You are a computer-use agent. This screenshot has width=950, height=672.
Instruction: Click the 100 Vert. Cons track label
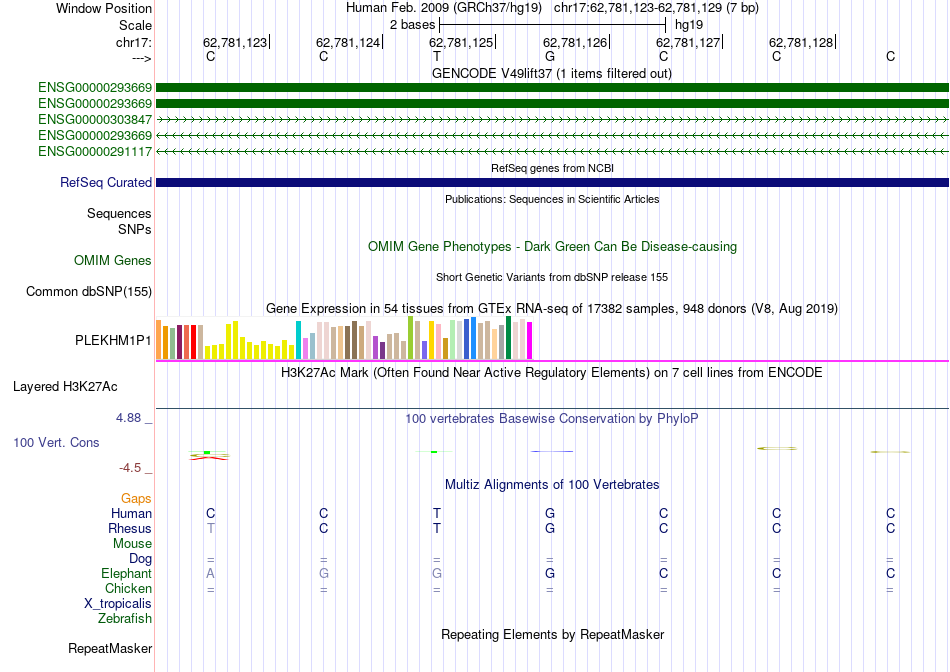[56, 442]
